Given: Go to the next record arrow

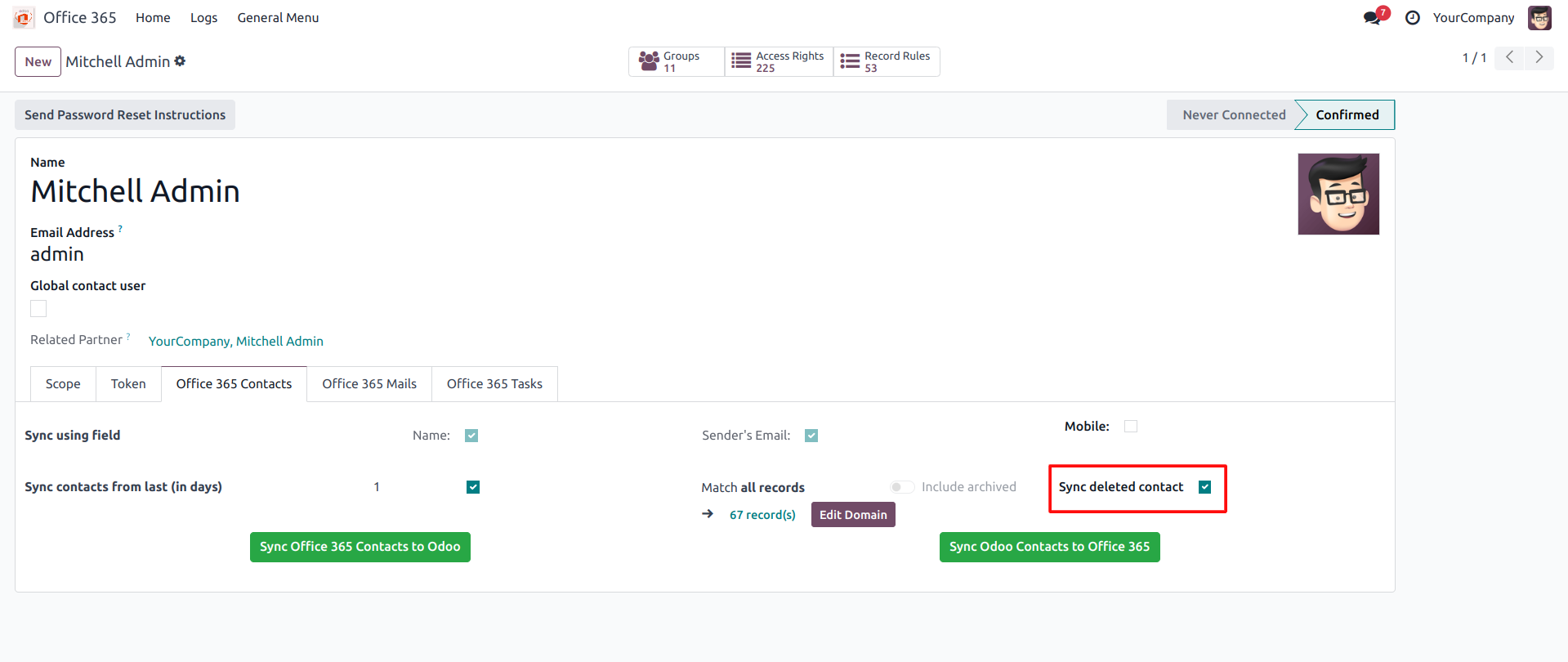Looking at the screenshot, I should tap(1539, 57).
